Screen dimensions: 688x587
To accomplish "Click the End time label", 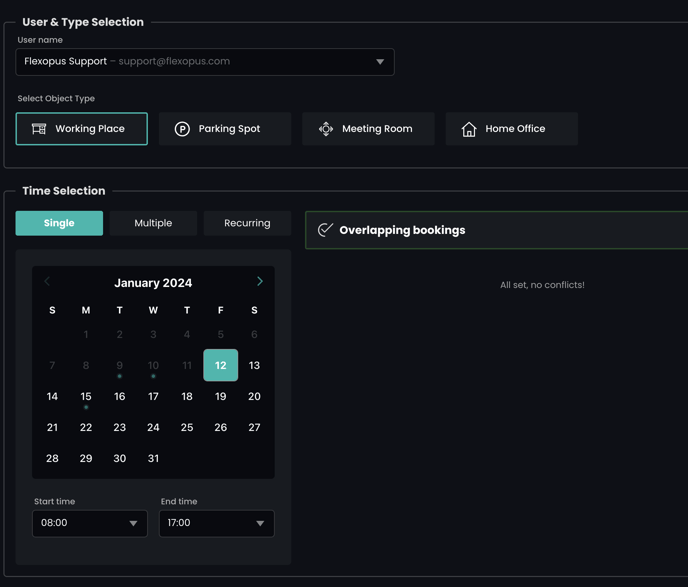I will coord(179,501).
